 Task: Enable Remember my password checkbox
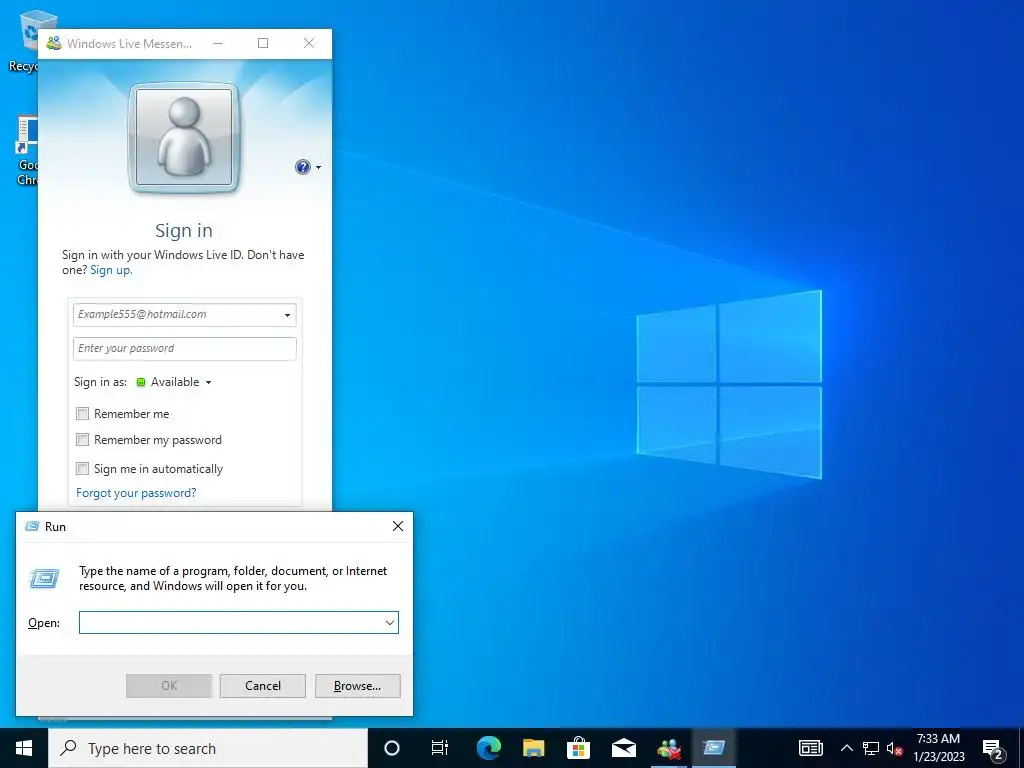tap(82, 440)
